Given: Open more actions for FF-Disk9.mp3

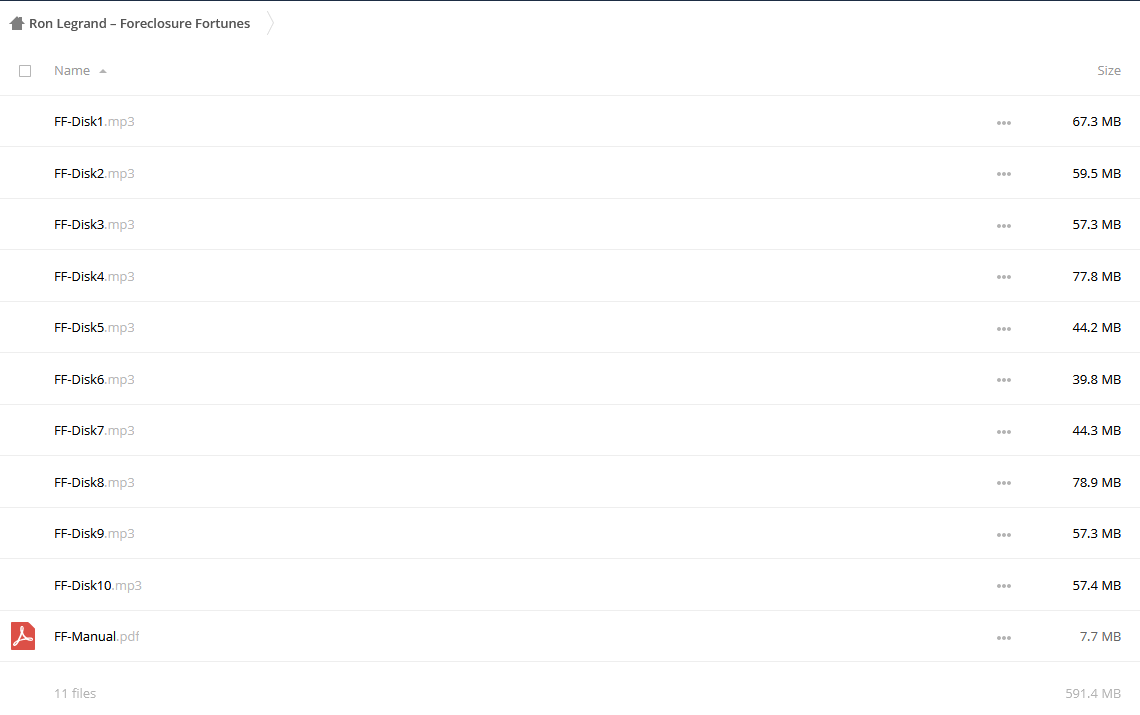Looking at the screenshot, I should point(1004,535).
